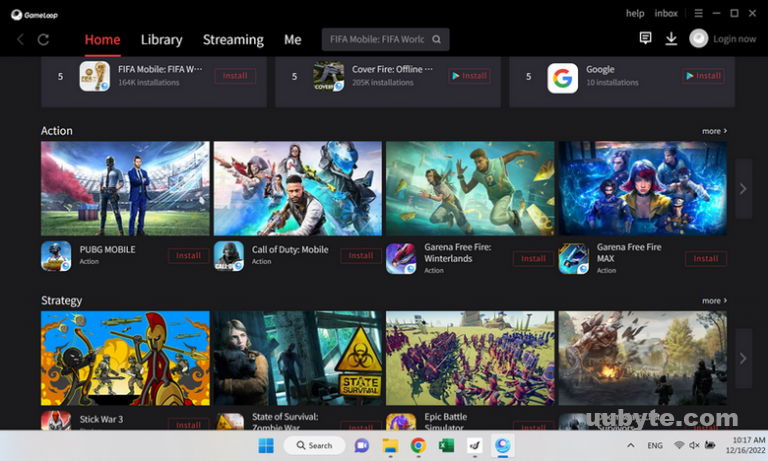Click the PUBG MOBILE app icon
The height and width of the screenshot is (461, 768).
pos(56,256)
